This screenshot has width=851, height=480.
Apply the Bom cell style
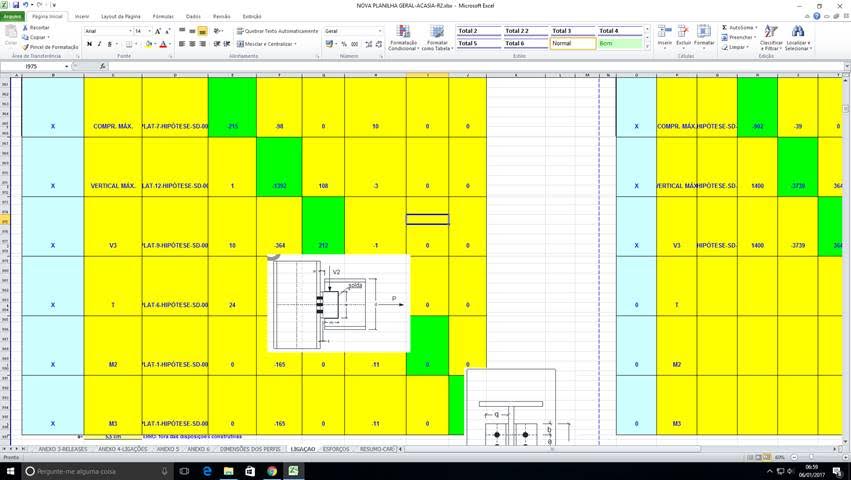tap(620, 43)
